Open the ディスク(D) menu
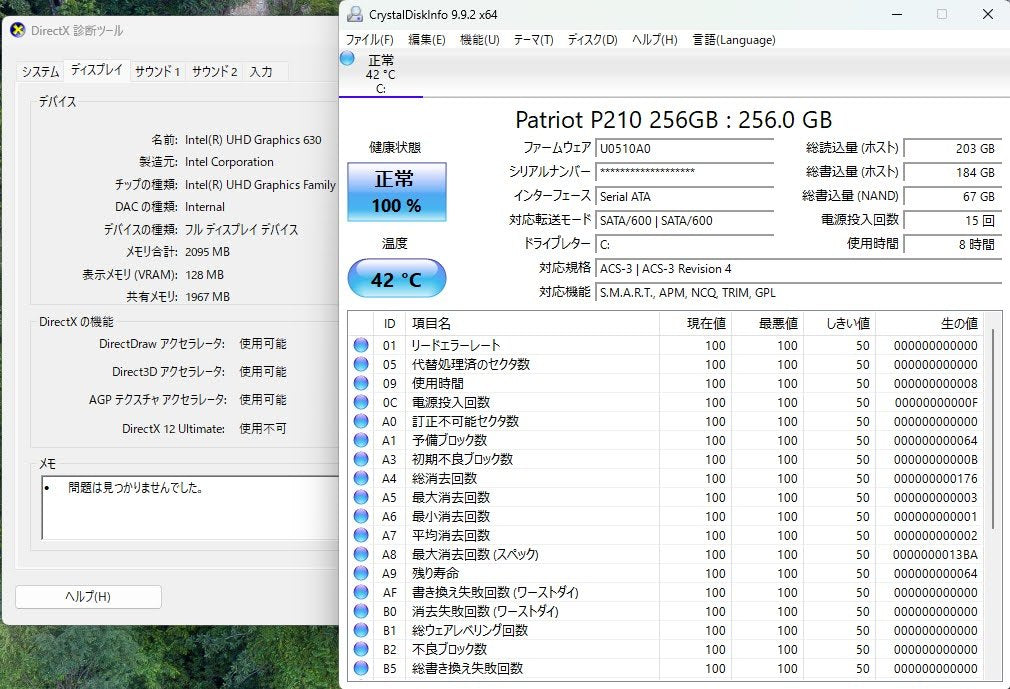The image size is (1010, 689). pyautogui.click(x=593, y=40)
